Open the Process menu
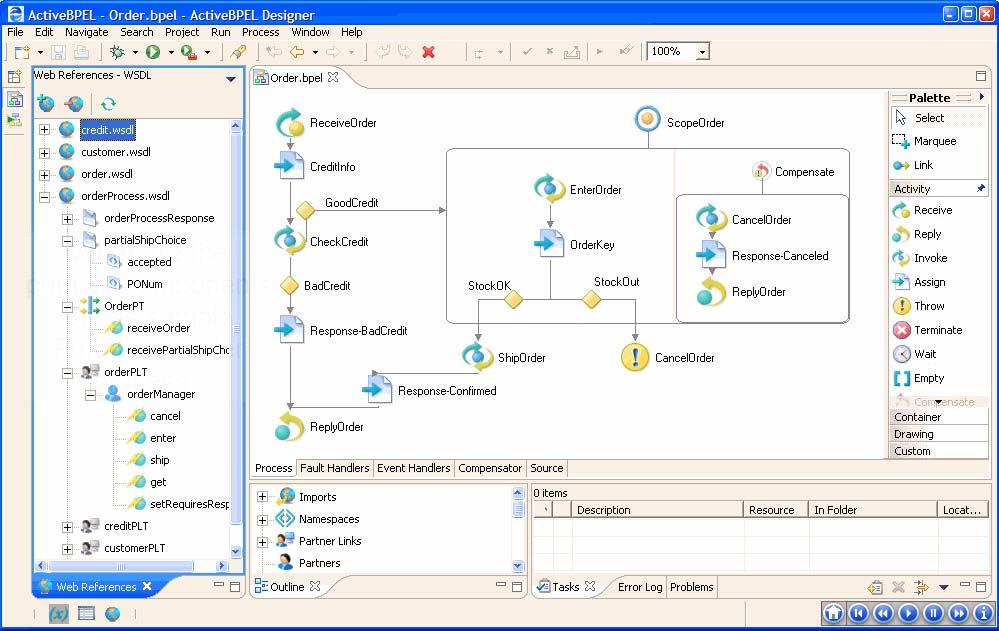The height and width of the screenshot is (631, 999). pyautogui.click(x=261, y=32)
